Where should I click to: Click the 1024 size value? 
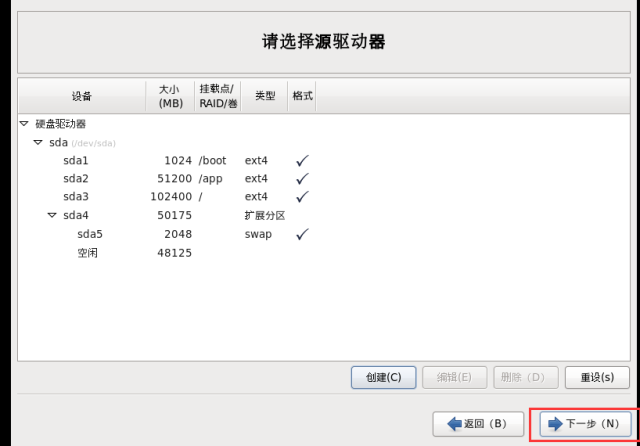pos(178,160)
